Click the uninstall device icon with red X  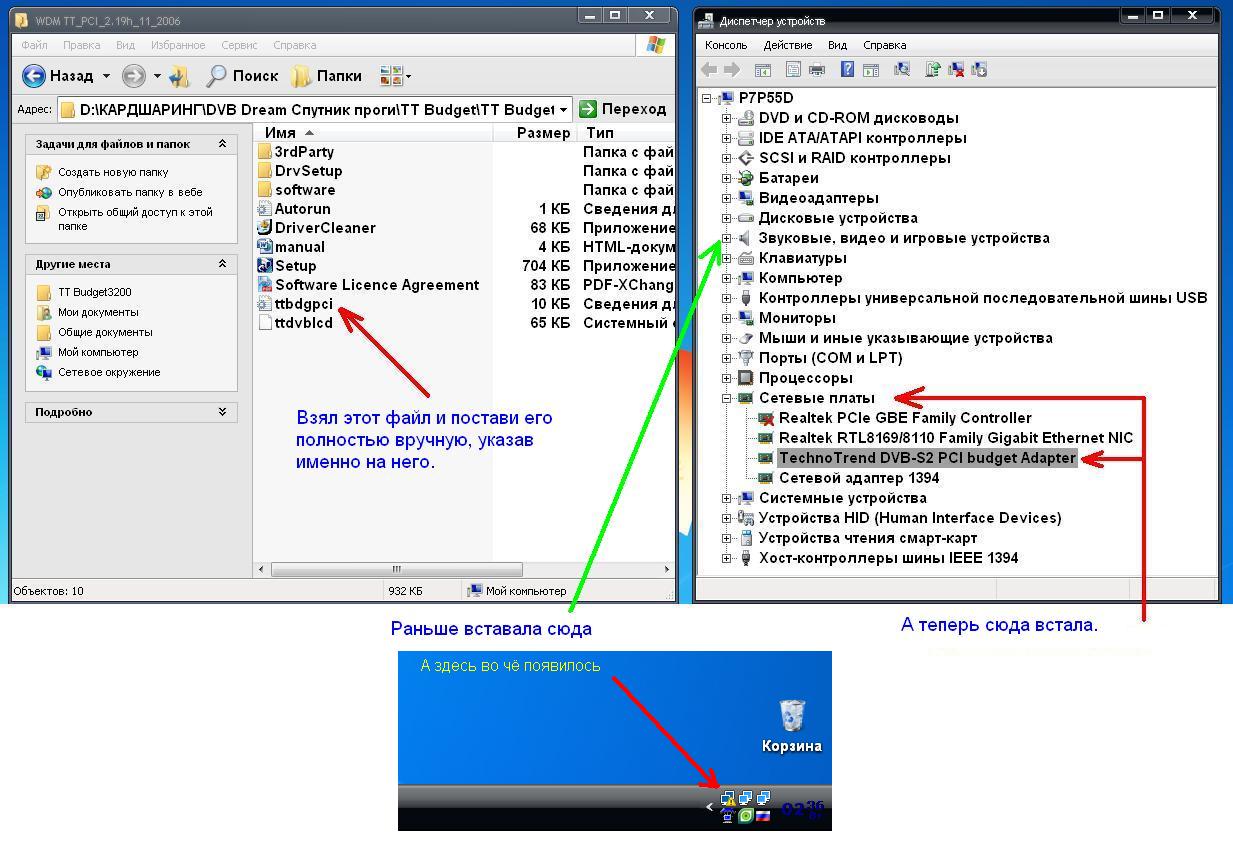point(956,69)
